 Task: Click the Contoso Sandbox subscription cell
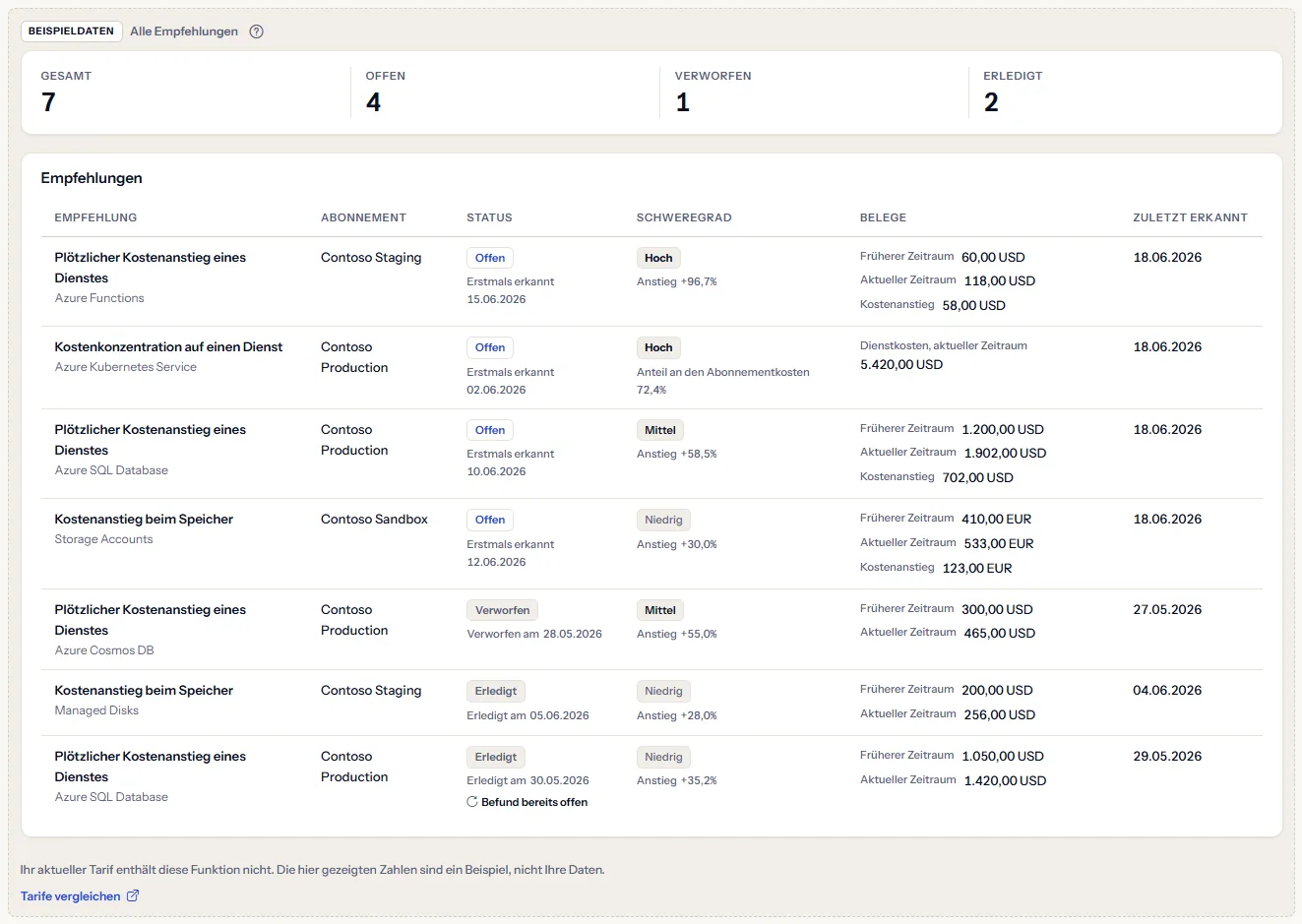tap(374, 520)
